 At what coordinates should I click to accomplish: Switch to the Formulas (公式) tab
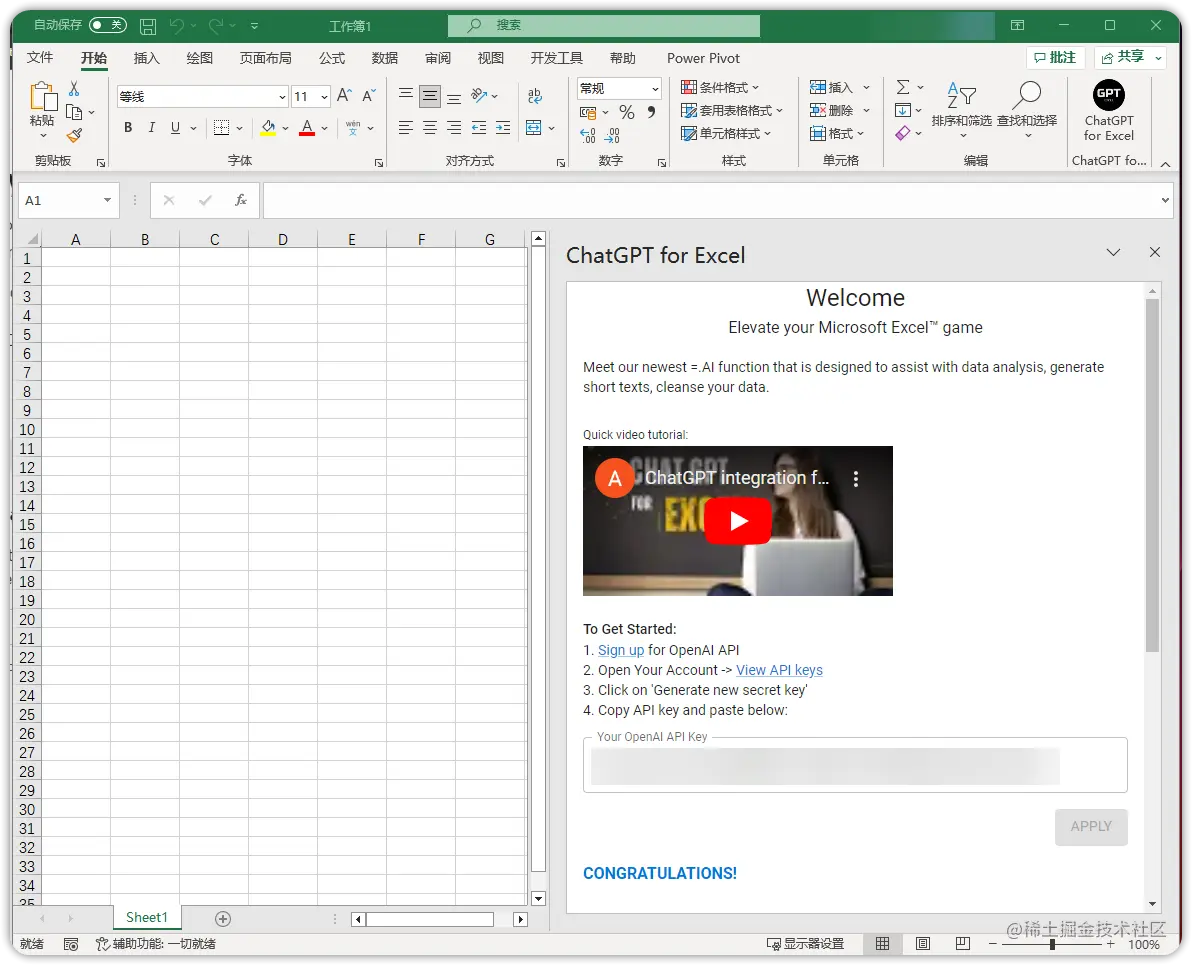tap(331, 58)
